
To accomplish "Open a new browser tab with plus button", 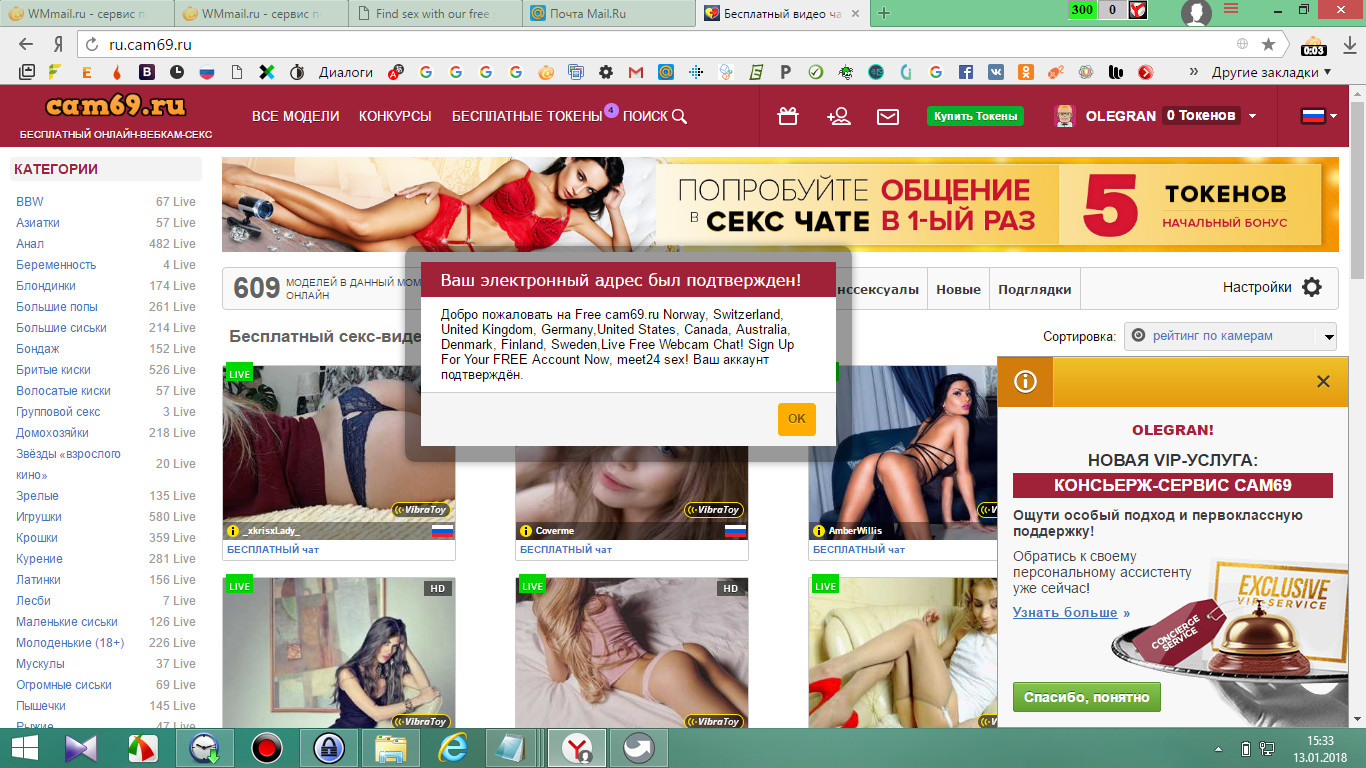I will (883, 13).
